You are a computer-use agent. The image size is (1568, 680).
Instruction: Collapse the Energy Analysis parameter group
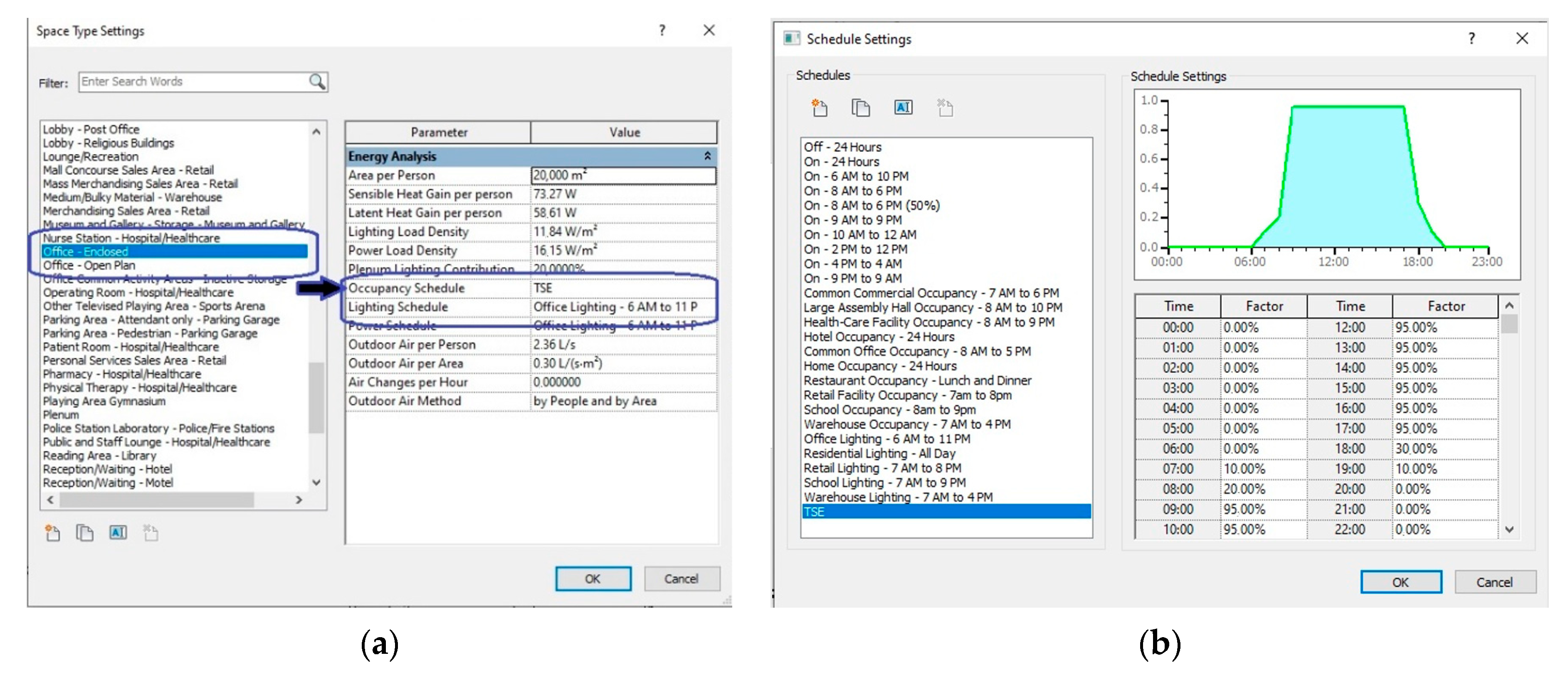tap(707, 156)
